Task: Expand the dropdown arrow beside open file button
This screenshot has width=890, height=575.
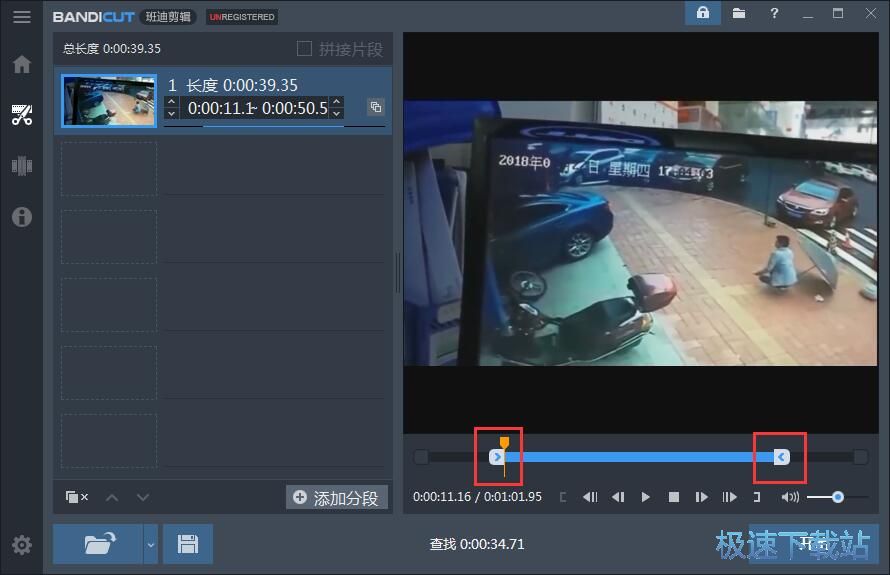Action: point(151,544)
